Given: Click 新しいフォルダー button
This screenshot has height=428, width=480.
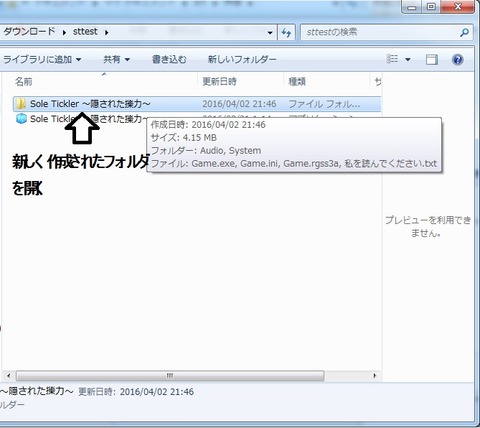Looking at the screenshot, I should [242, 60].
